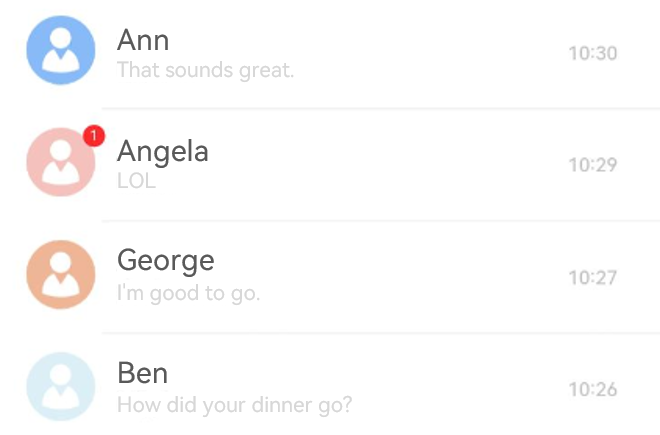This screenshot has height=435, width=660.
Task: Tap Angela's pink profile avatar
Action: 61,162
